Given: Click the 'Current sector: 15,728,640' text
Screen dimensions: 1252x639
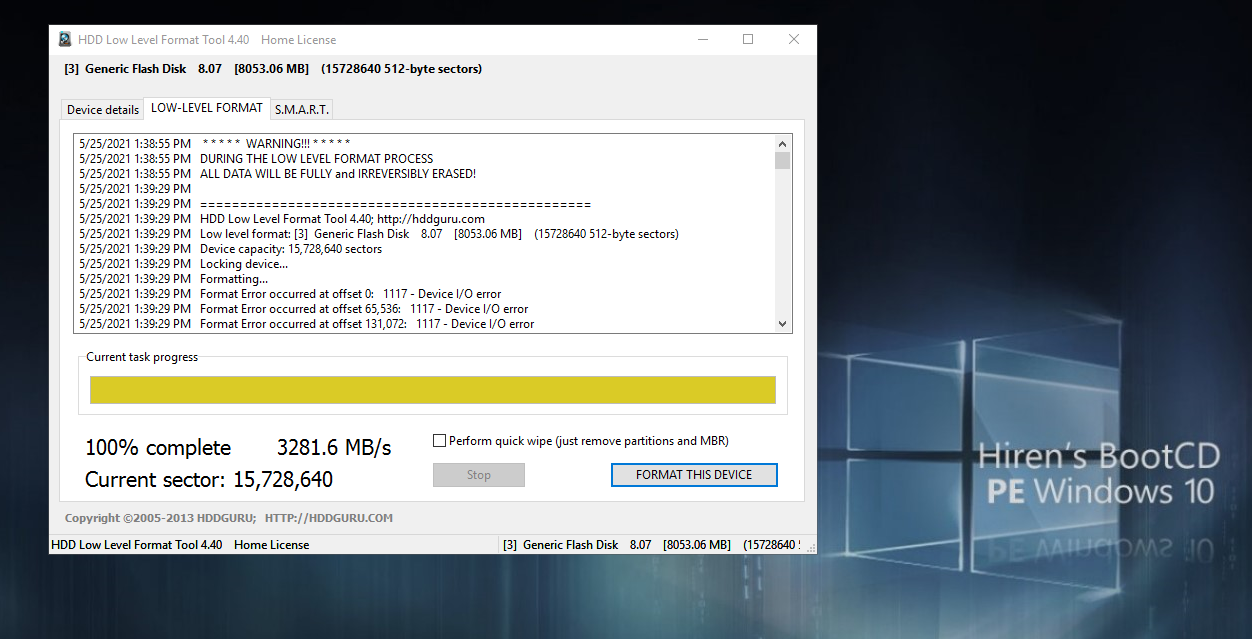Looking at the screenshot, I should point(209,480).
